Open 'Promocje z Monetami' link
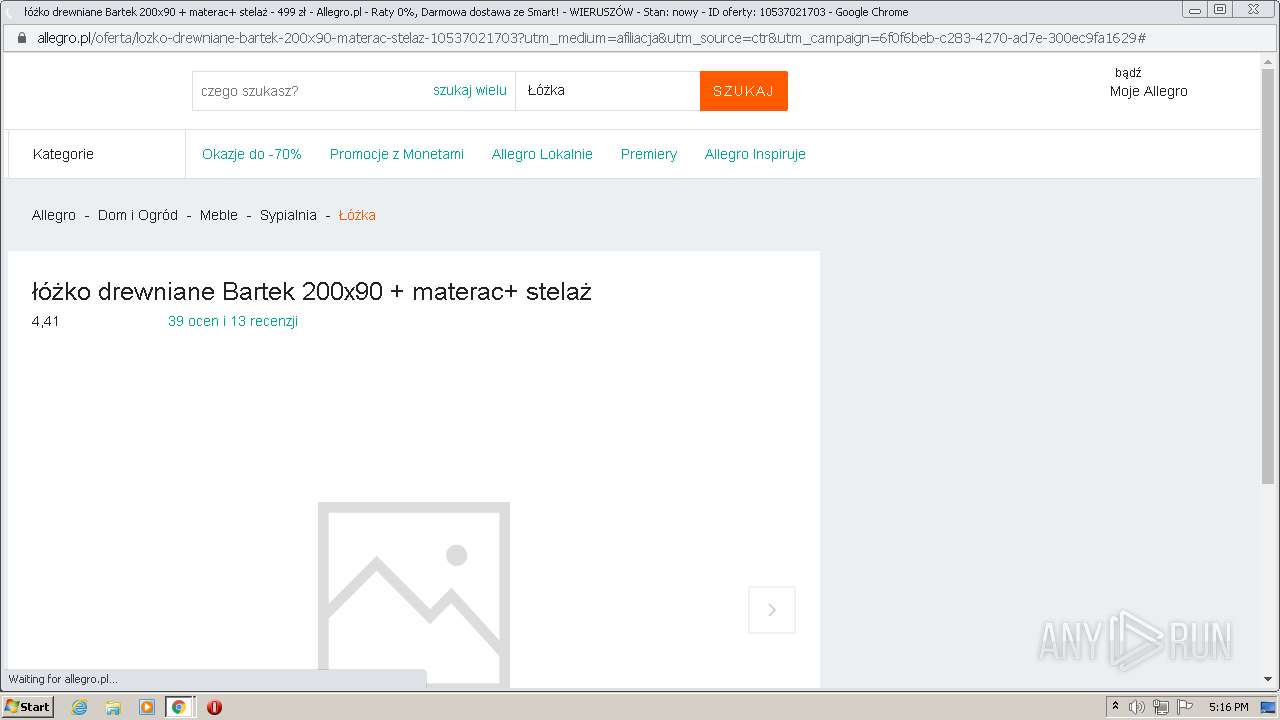Image resolution: width=1280 pixels, height=720 pixels. [x=397, y=154]
